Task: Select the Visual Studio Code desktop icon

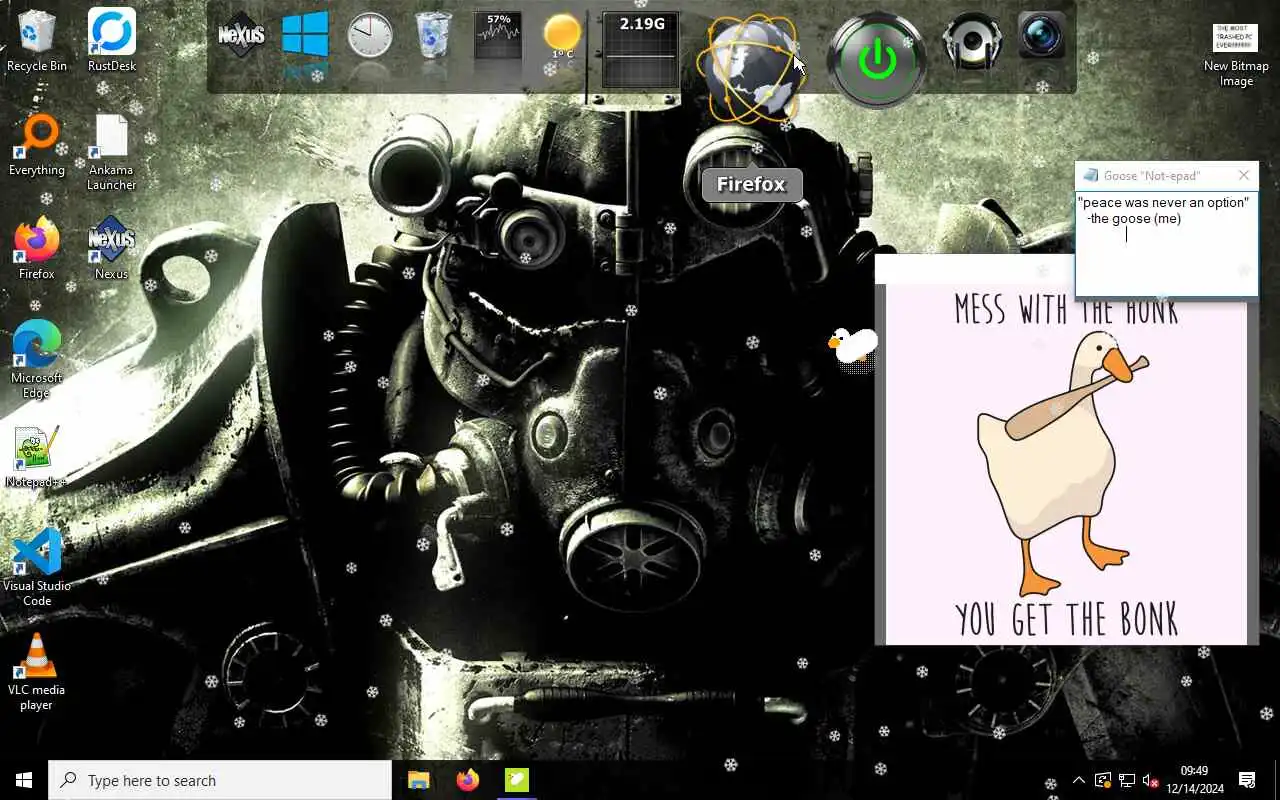Action: click(37, 568)
